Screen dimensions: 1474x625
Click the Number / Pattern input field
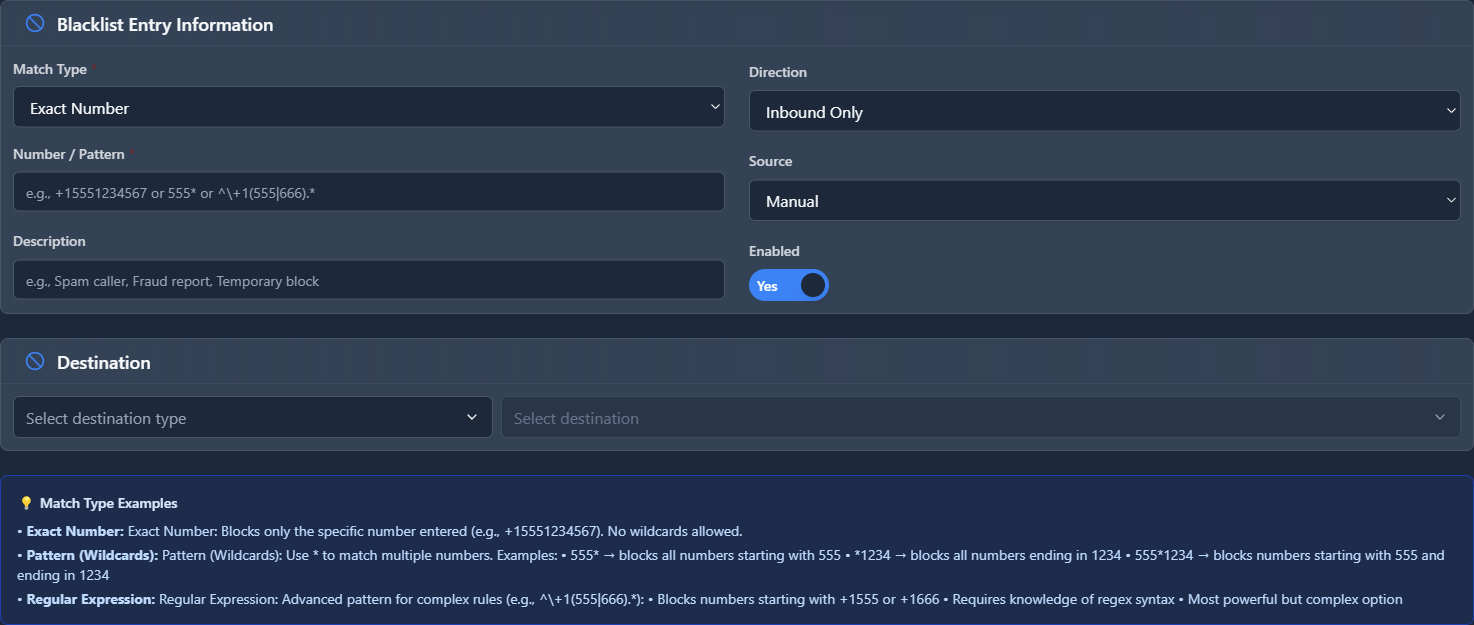click(369, 191)
